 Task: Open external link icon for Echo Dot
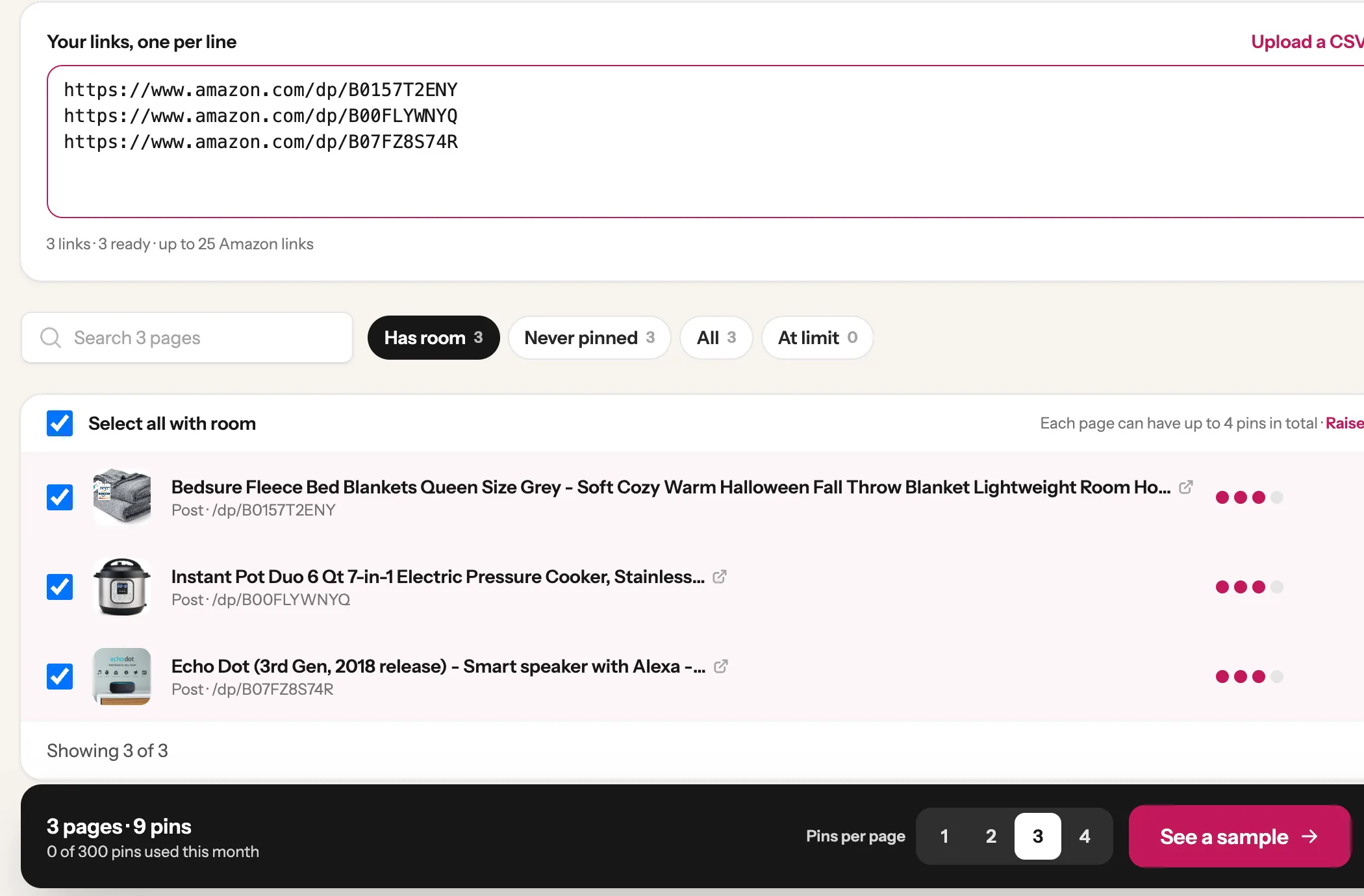(x=720, y=666)
